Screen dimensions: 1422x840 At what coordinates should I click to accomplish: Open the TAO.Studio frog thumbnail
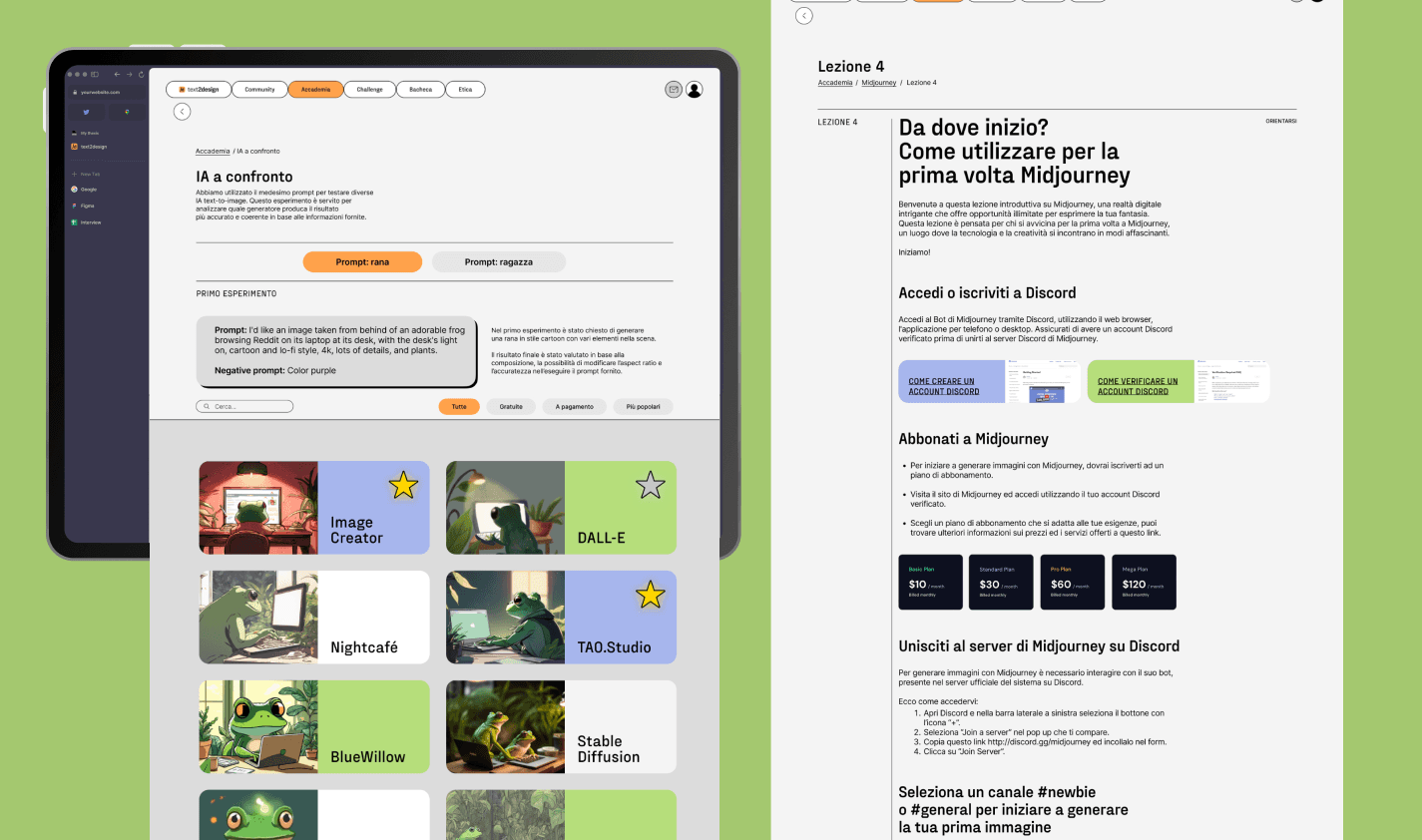click(x=506, y=618)
